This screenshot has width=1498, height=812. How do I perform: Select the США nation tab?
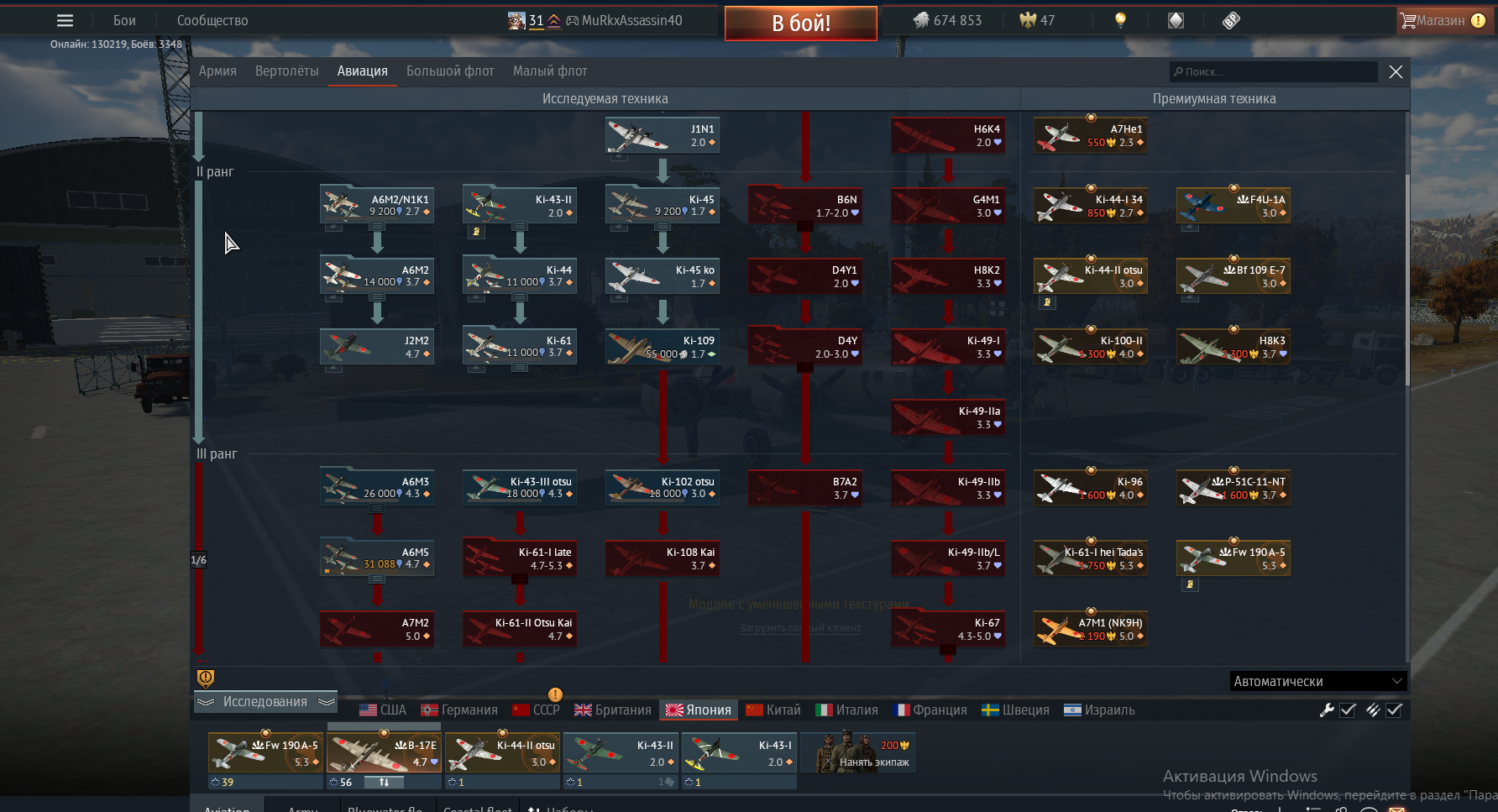click(x=383, y=710)
